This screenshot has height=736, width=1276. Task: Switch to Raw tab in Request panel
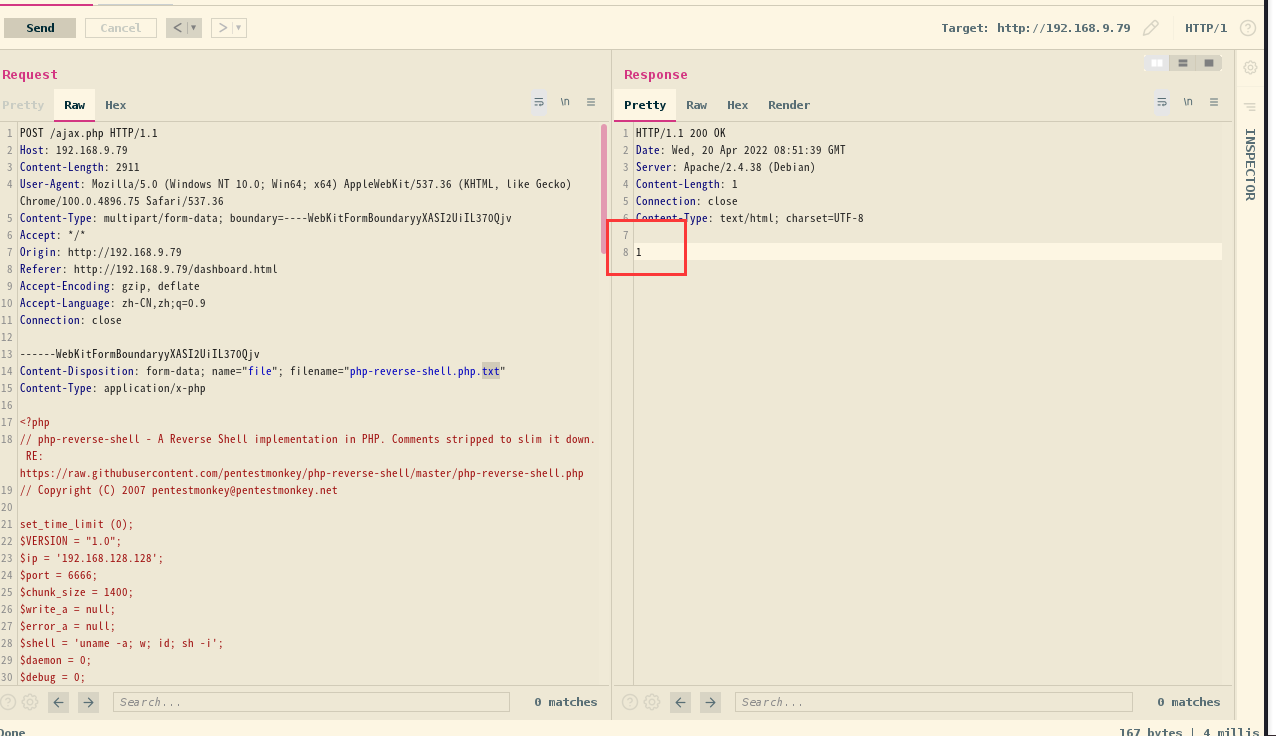[75, 105]
